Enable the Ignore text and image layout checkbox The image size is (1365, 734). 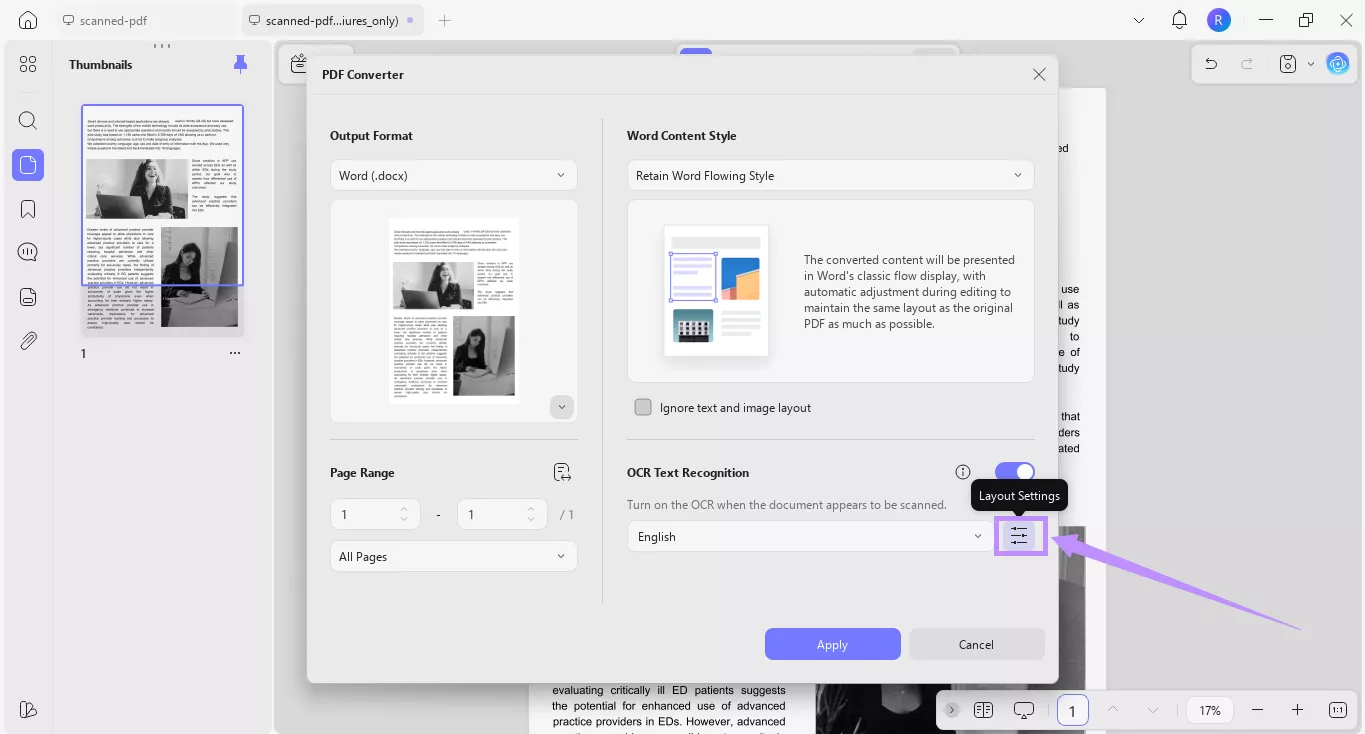tap(643, 407)
